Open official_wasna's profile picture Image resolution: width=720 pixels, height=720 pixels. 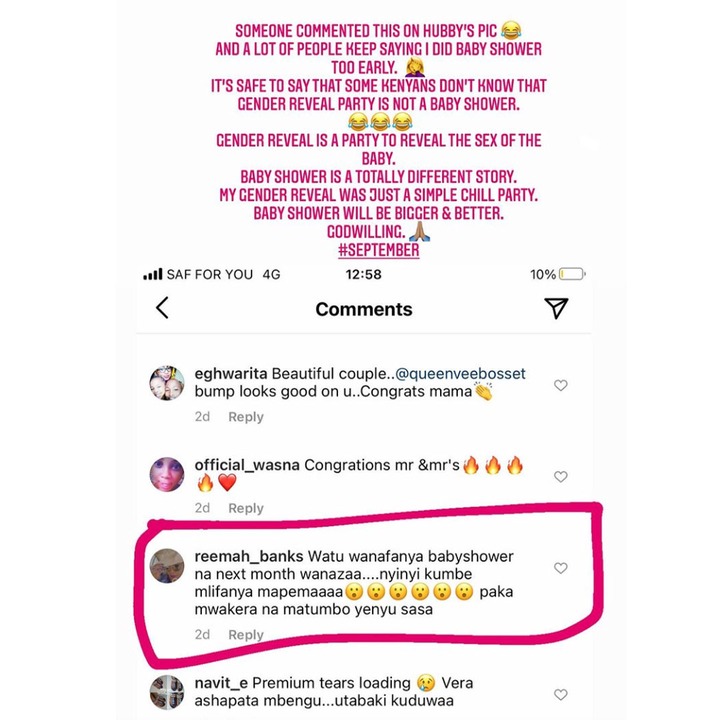167,474
